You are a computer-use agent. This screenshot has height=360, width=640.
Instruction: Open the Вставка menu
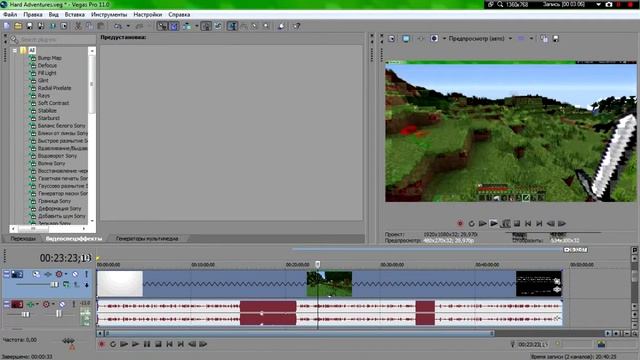click(x=75, y=14)
